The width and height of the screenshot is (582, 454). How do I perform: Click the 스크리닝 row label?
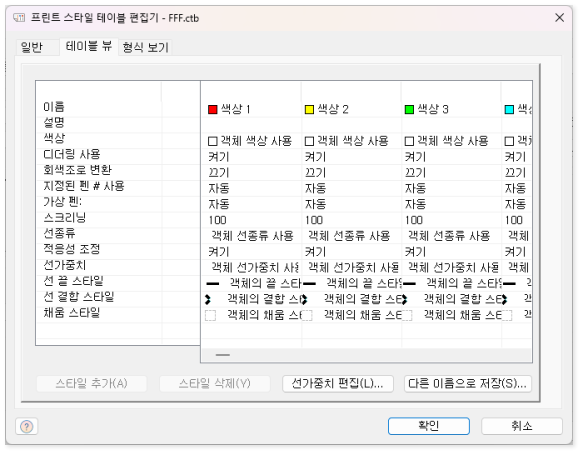coord(65,218)
